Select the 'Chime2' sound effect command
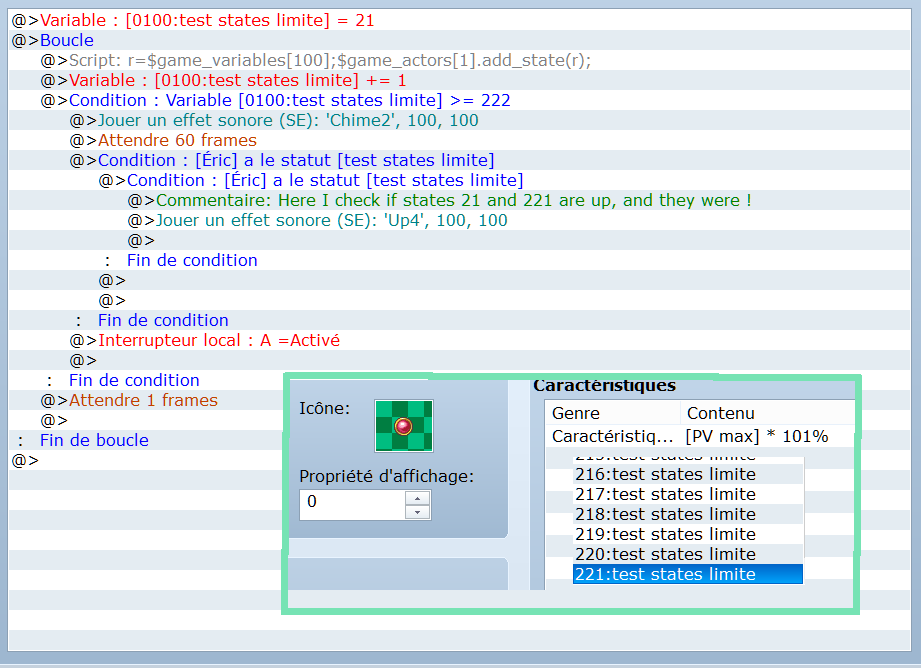The image size is (921, 668). point(287,120)
